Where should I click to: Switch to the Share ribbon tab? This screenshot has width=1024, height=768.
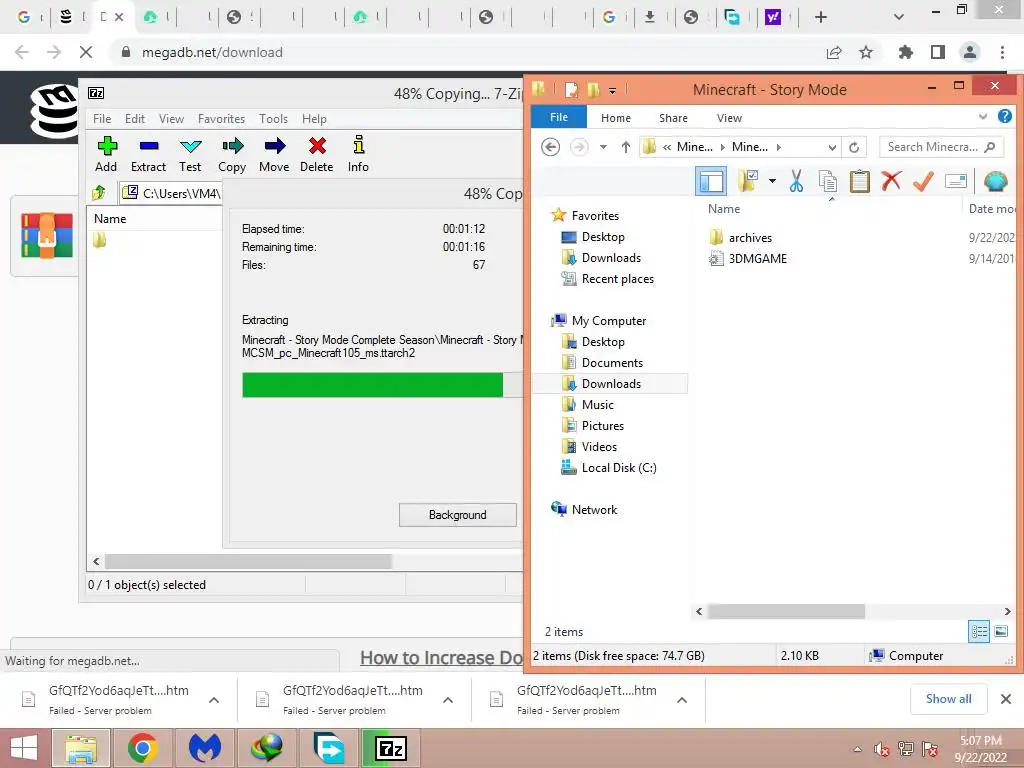coord(673,118)
